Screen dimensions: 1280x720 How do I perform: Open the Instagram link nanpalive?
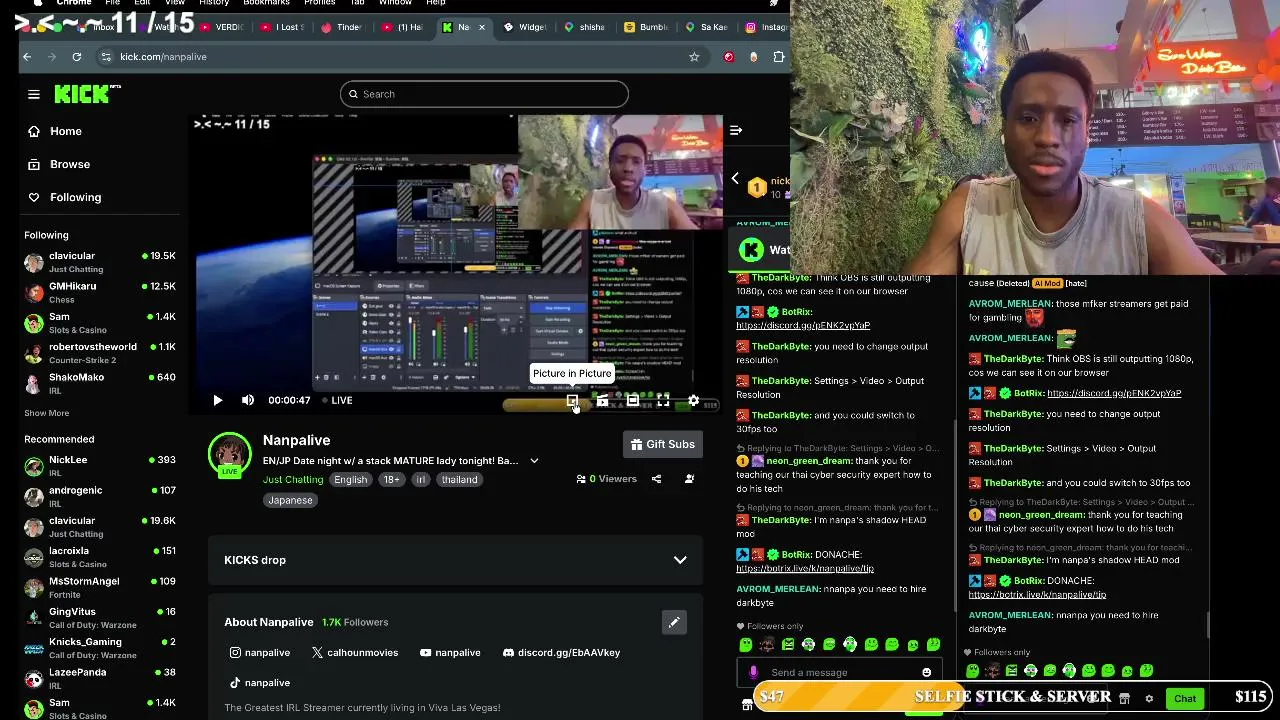click(x=260, y=652)
